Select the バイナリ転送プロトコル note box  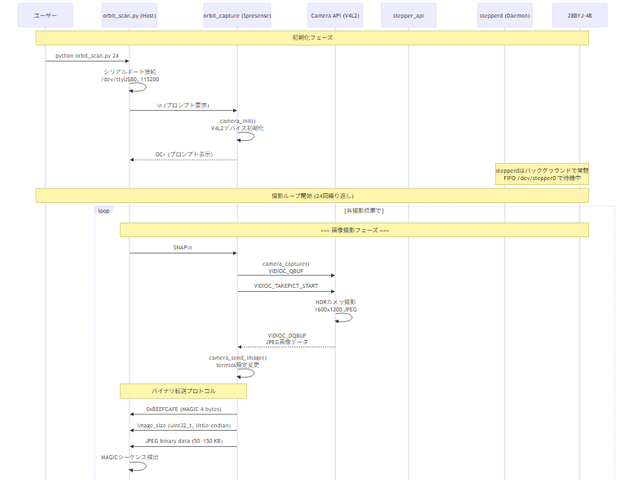[x=183, y=391]
